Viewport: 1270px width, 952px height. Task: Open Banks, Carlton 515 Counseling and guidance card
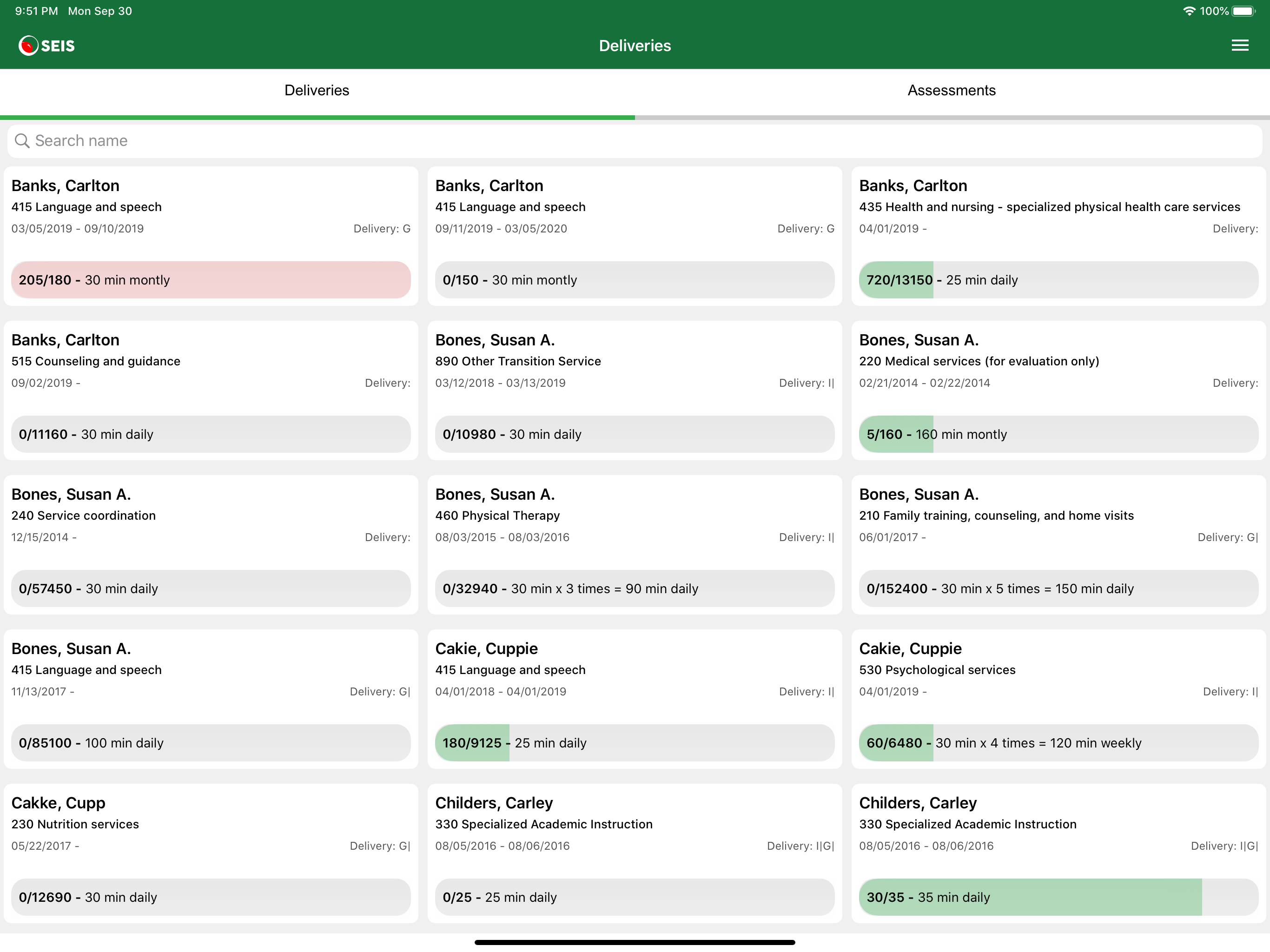(211, 390)
